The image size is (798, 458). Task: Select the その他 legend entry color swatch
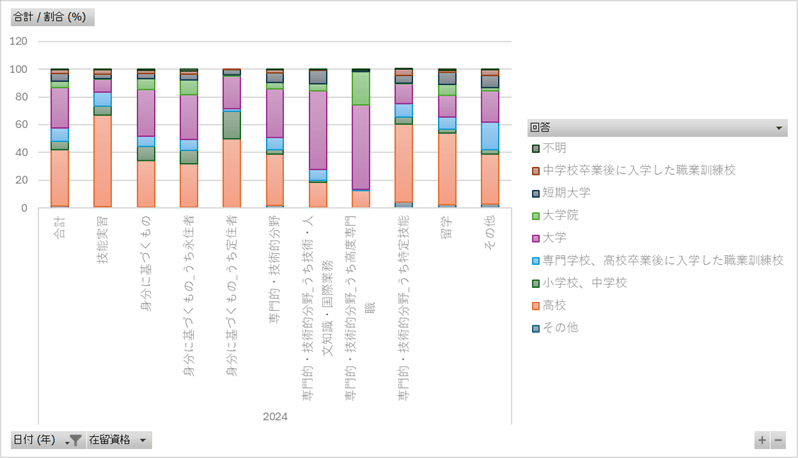click(x=535, y=328)
